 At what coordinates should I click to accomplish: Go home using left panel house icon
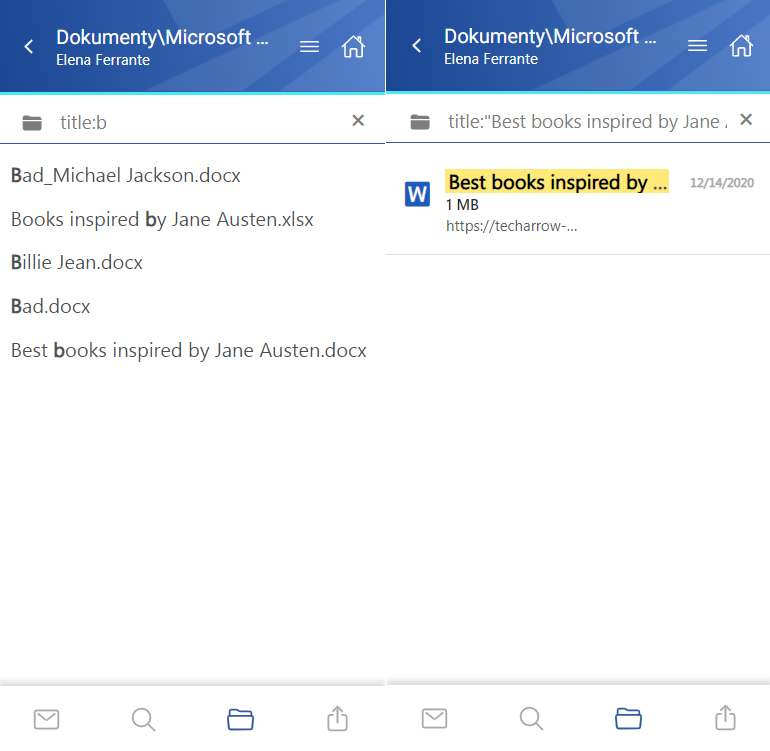353,47
